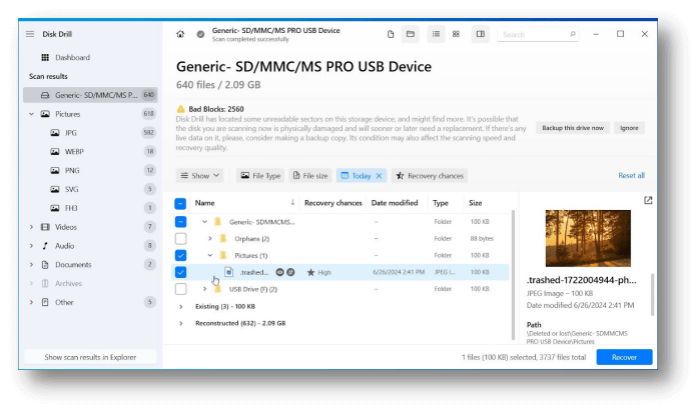
Task: Sort by the Recovery chances column header
Action: point(333,203)
